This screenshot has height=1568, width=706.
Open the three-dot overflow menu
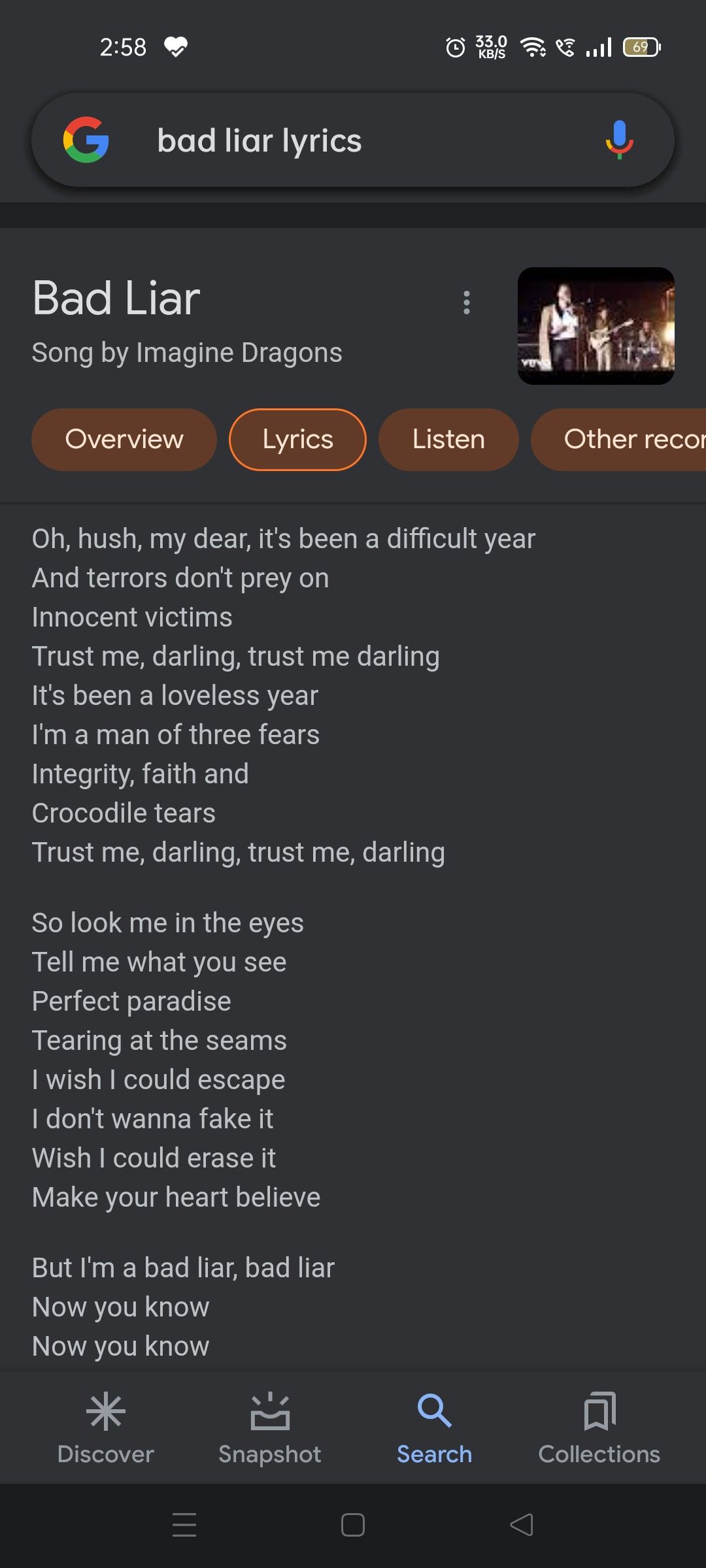466,301
